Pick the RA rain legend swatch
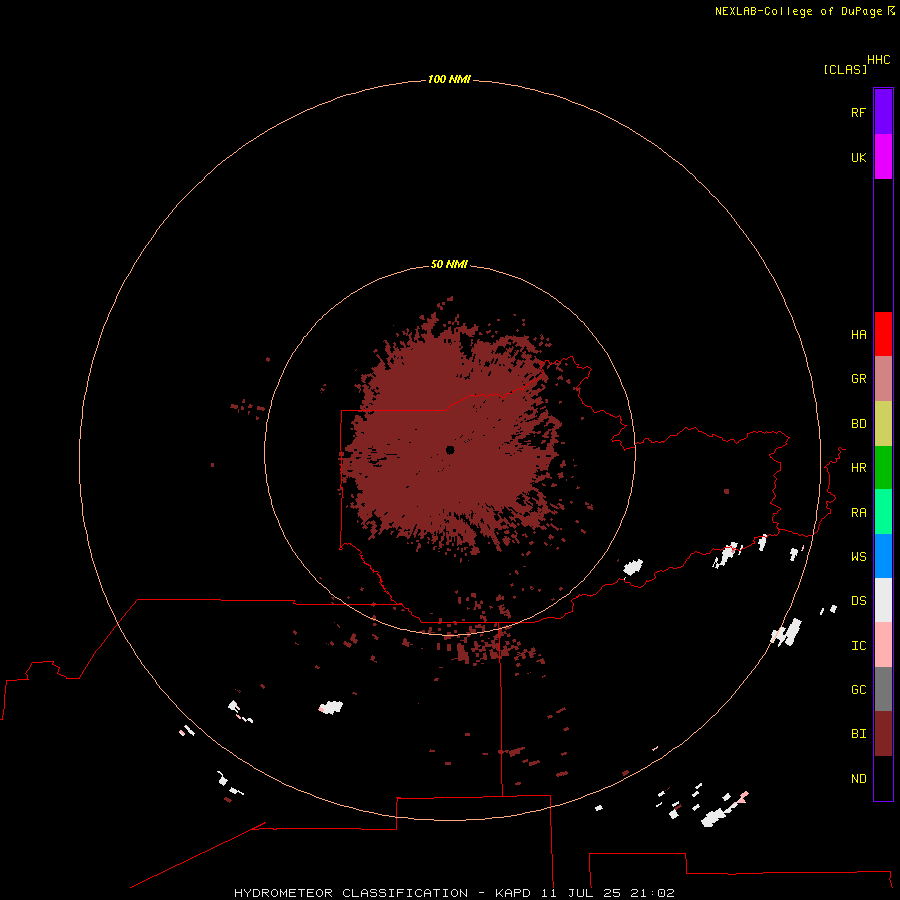The width and height of the screenshot is (900, 900). click(883, 512)
